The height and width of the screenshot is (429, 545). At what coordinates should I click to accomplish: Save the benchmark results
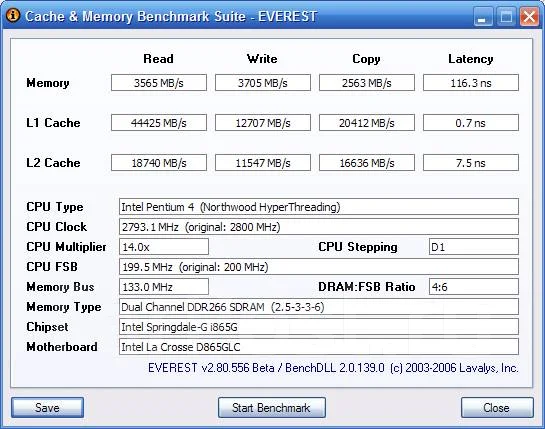pos(47,407)
